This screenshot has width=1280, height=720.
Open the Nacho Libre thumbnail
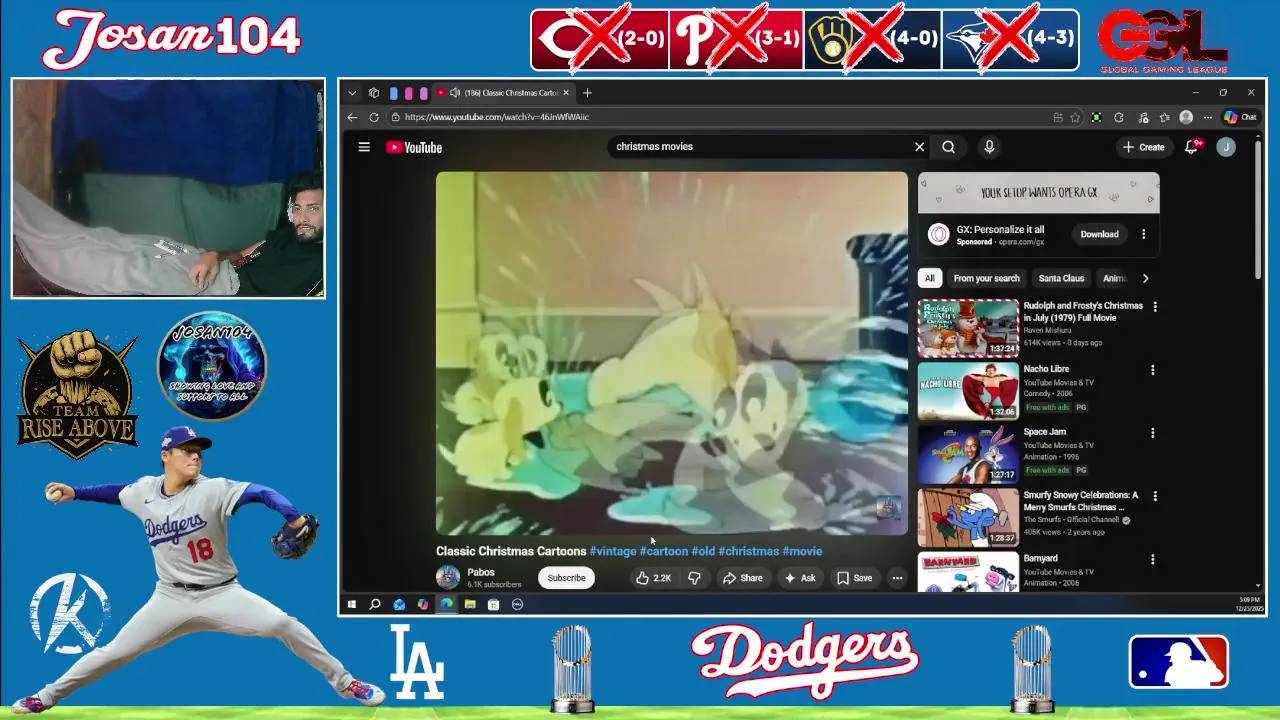pyautogui.click(x=968, y=391)
